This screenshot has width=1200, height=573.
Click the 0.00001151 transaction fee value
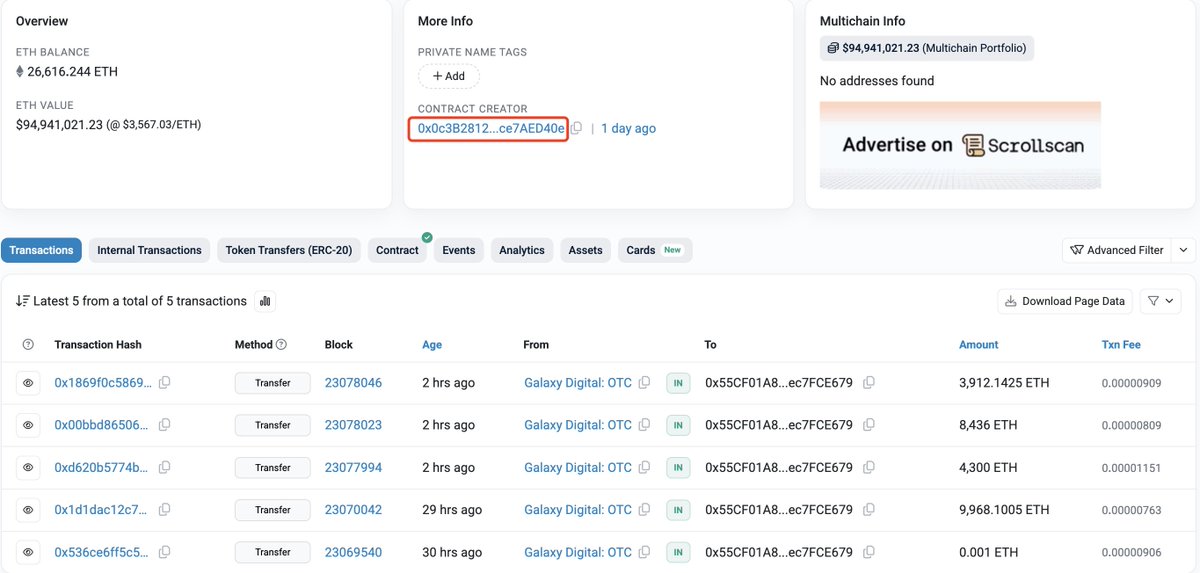coord(1131,468)
